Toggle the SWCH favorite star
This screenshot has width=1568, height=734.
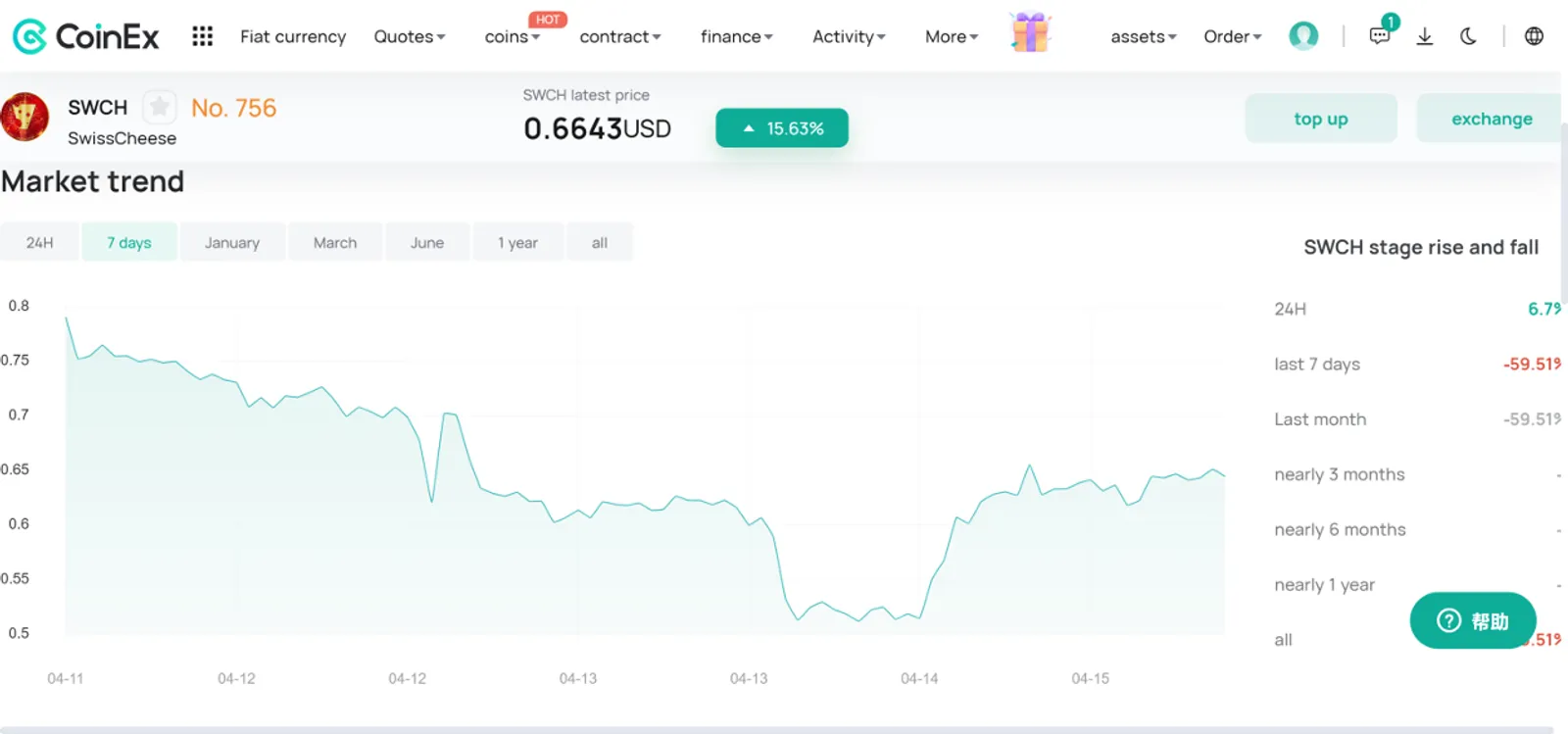point(159,107)
